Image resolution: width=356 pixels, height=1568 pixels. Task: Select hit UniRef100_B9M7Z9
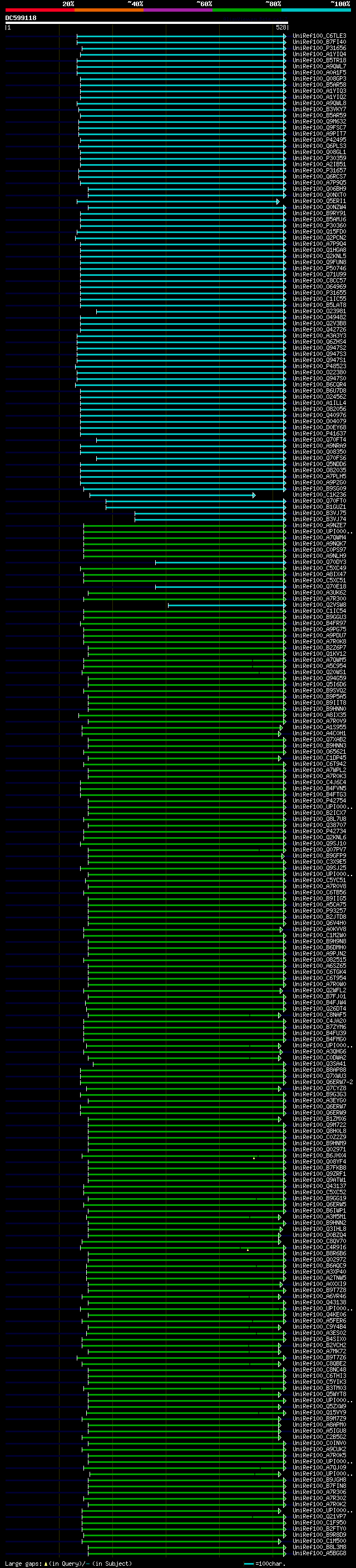click(319, 1418)
